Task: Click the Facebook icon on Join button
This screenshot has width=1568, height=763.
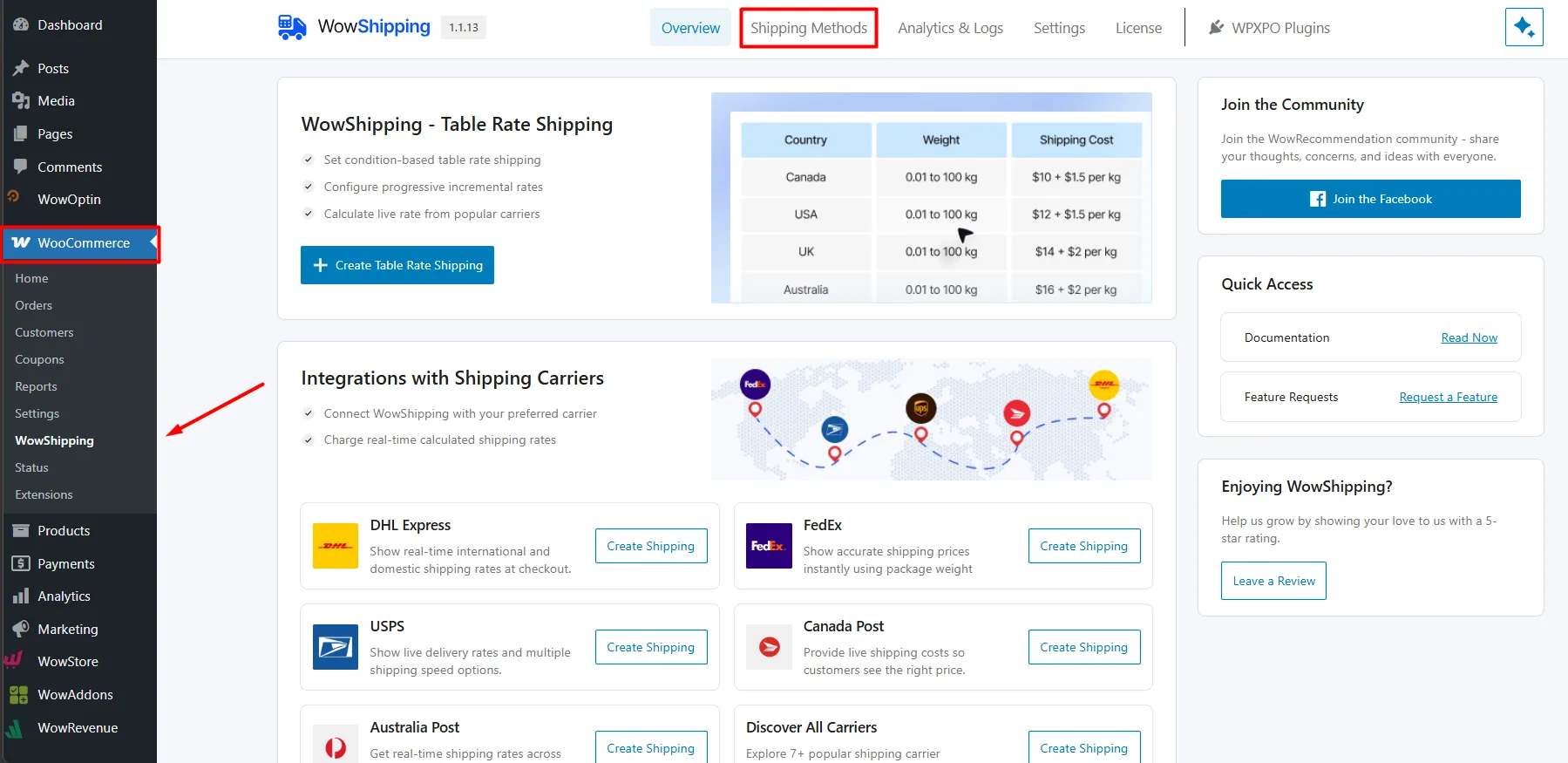Action: coord(1318,199)
